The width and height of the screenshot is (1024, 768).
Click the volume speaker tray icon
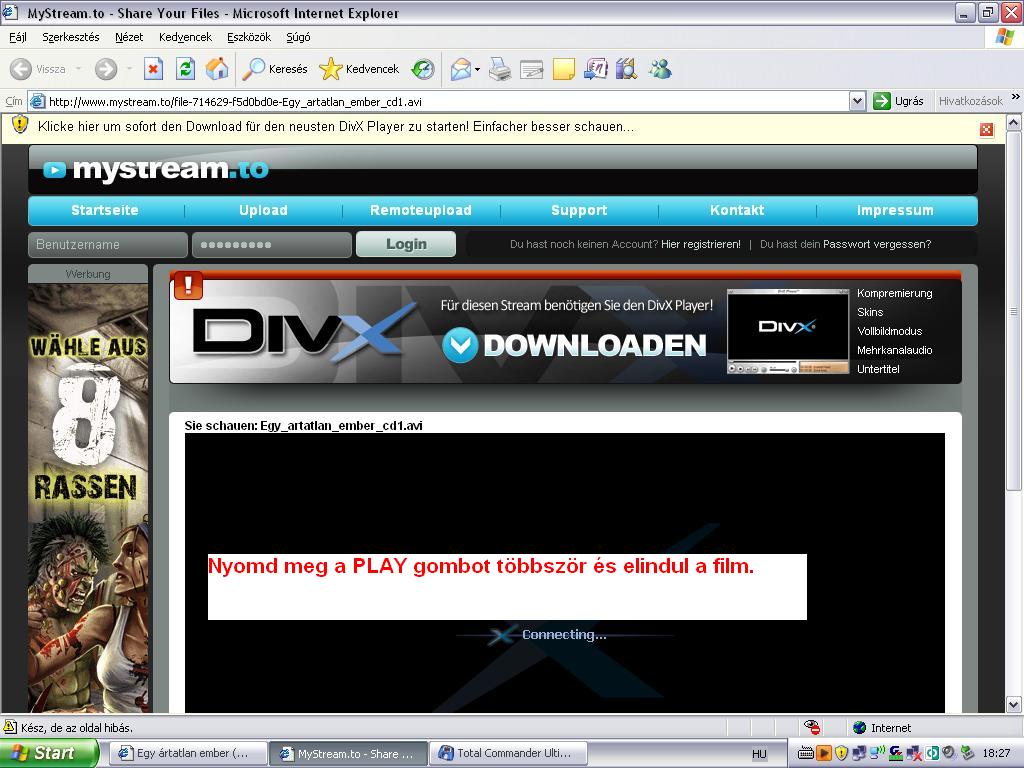949,753
